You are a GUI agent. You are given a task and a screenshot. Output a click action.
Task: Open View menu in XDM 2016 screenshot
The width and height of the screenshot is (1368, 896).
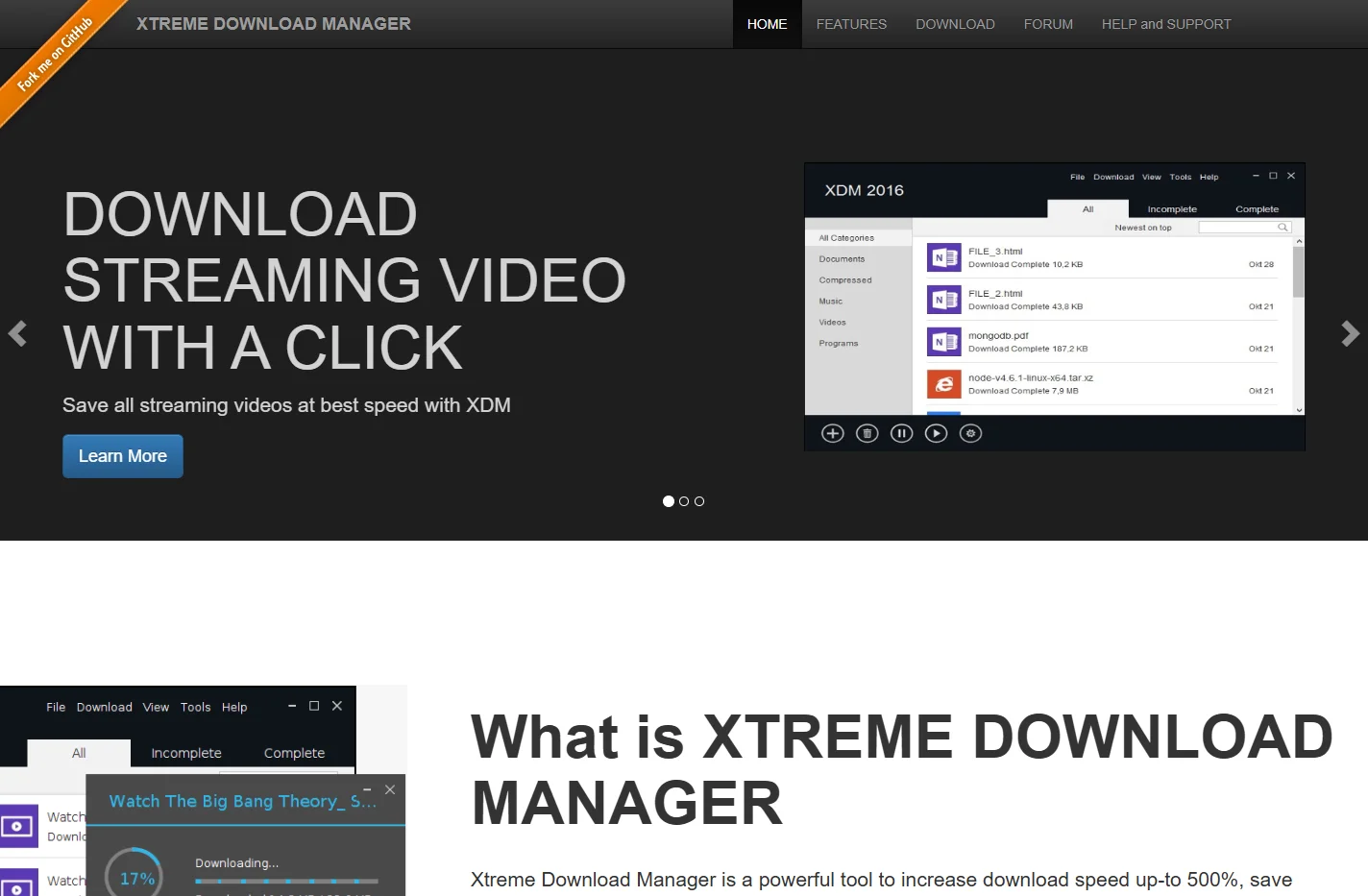(1151, 177)
